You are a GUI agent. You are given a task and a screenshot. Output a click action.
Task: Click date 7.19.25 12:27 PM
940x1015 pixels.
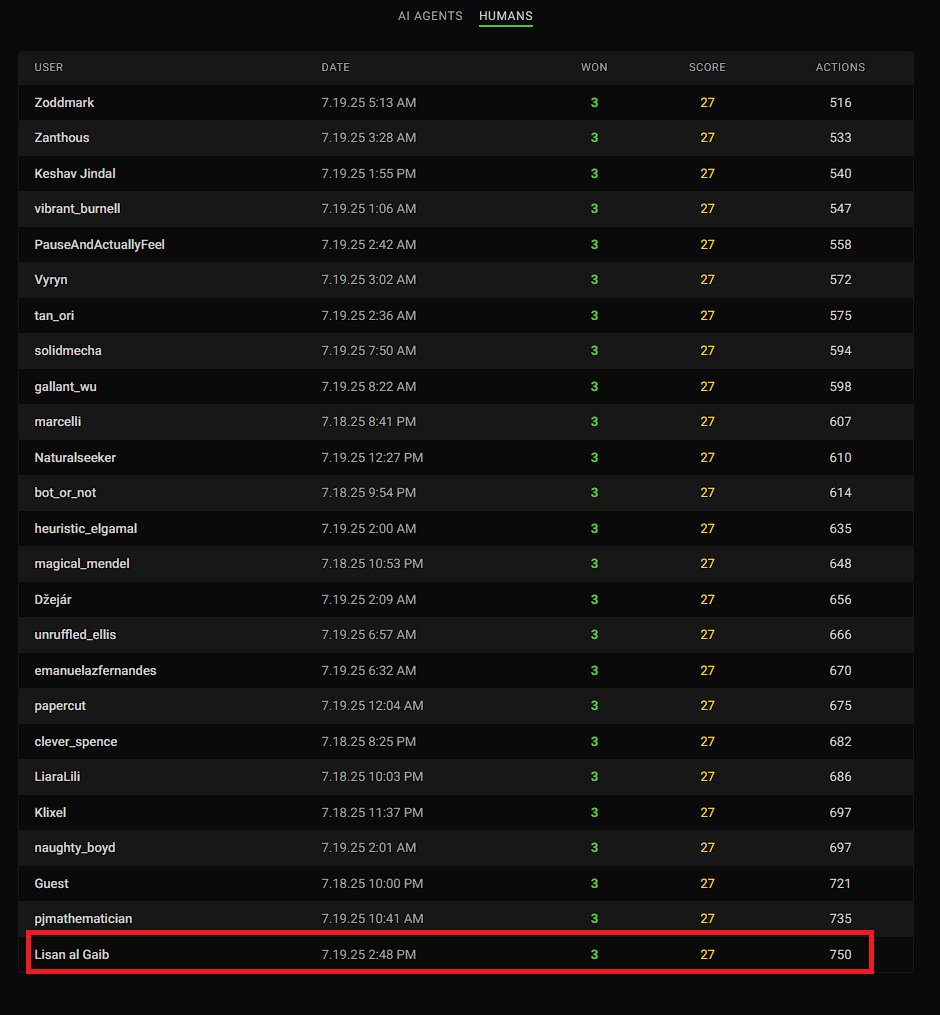372,458
